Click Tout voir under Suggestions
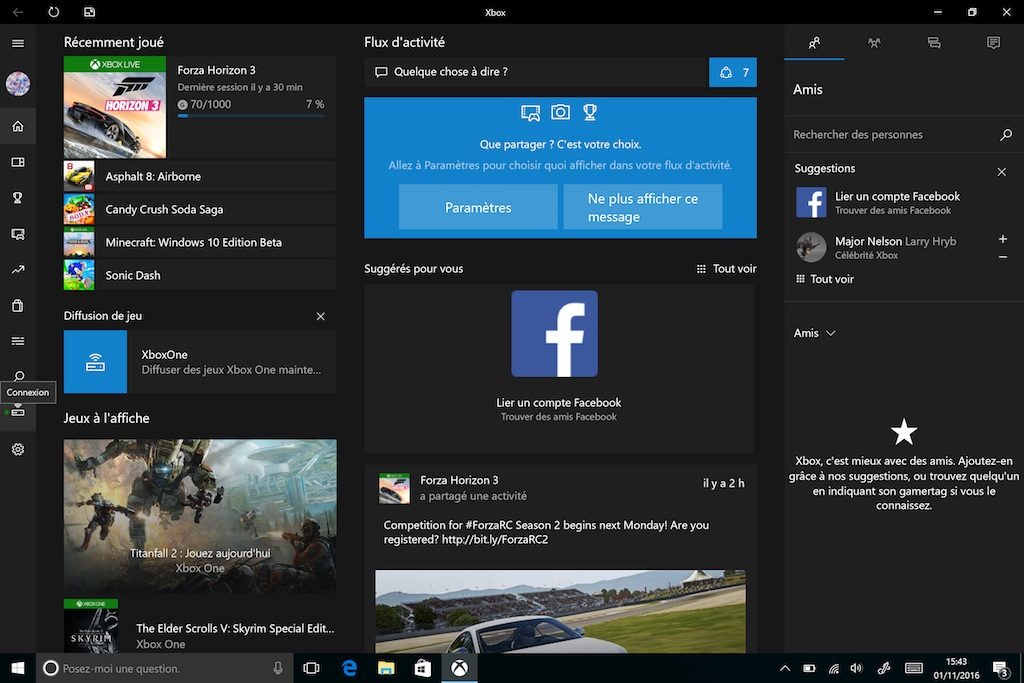Image resolution: width=1024 pixels, height=683 pixels. [x=825, y=279]
